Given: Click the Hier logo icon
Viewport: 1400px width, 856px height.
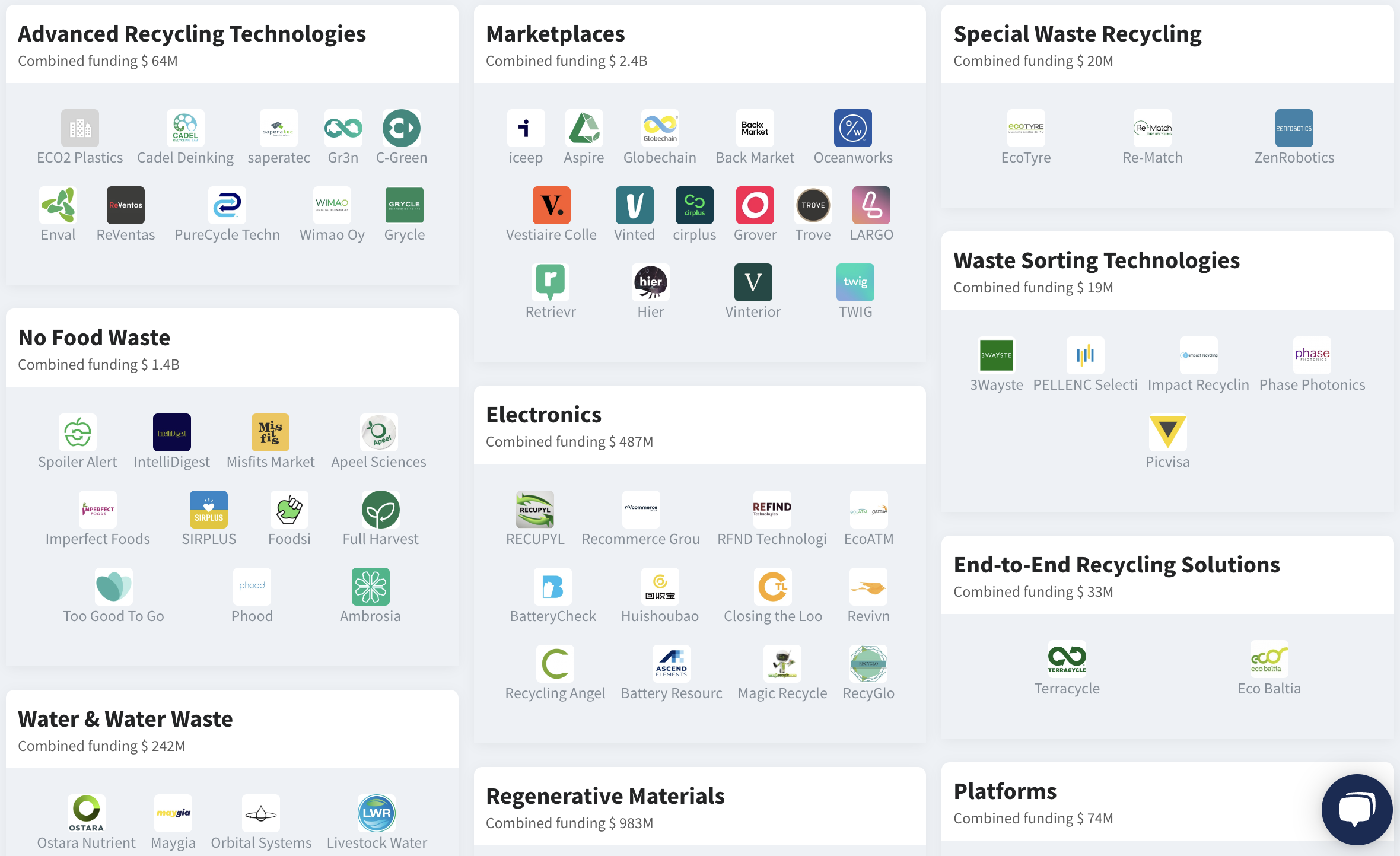Looking at the screenshot, I should pyautogui.click(x=651, y=282).
